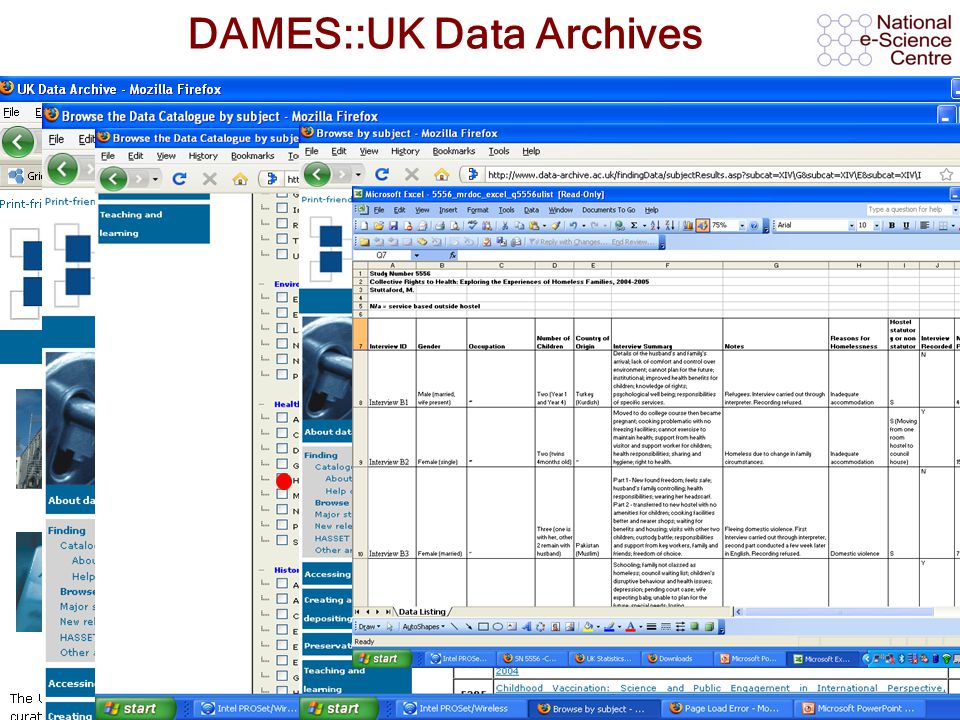Viewport: 960px width, 720px height.
Task: Click Shadow Style icon on Drawing toolbar
Action: tap(694, 626)
